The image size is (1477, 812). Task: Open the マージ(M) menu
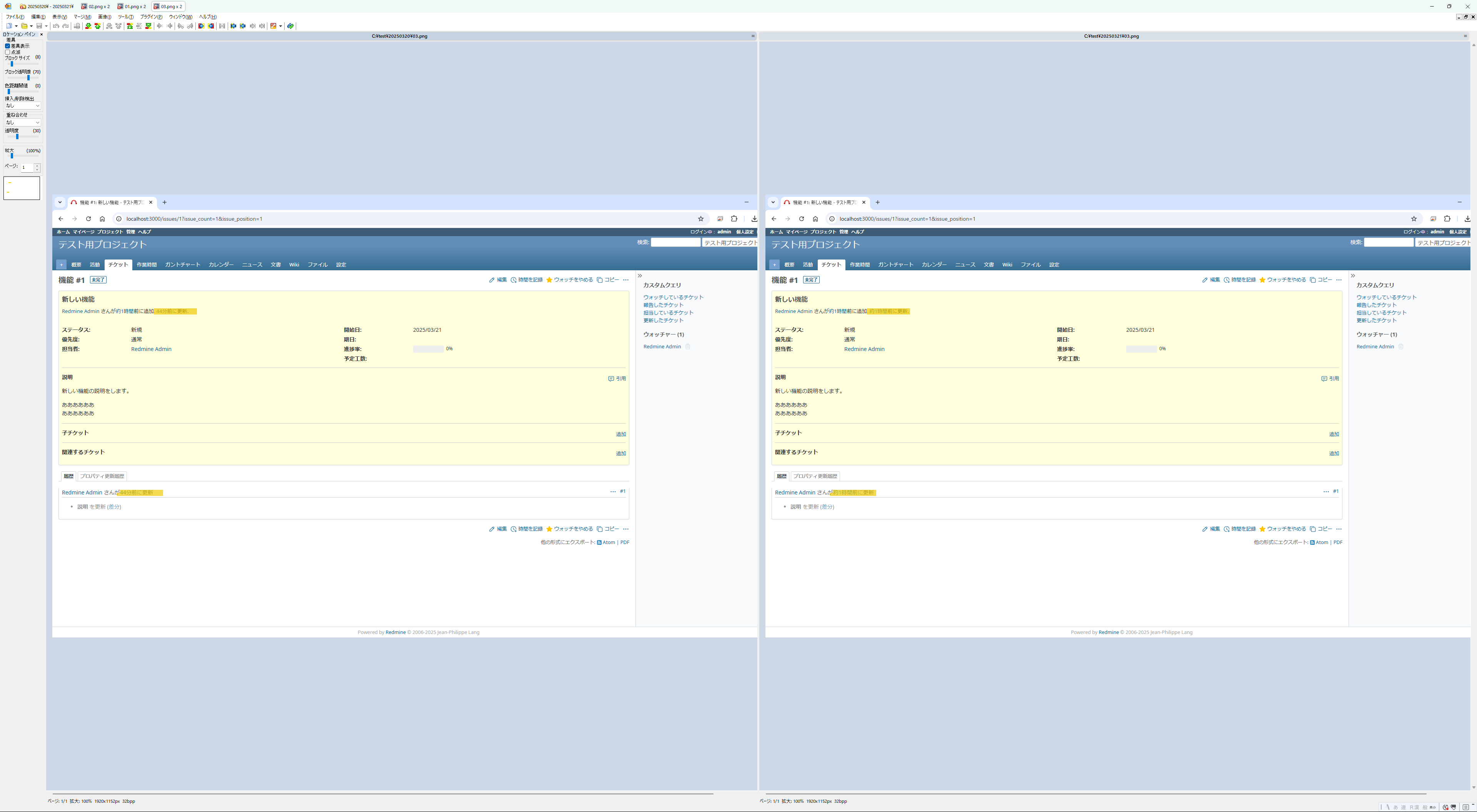tap(82, 17)
